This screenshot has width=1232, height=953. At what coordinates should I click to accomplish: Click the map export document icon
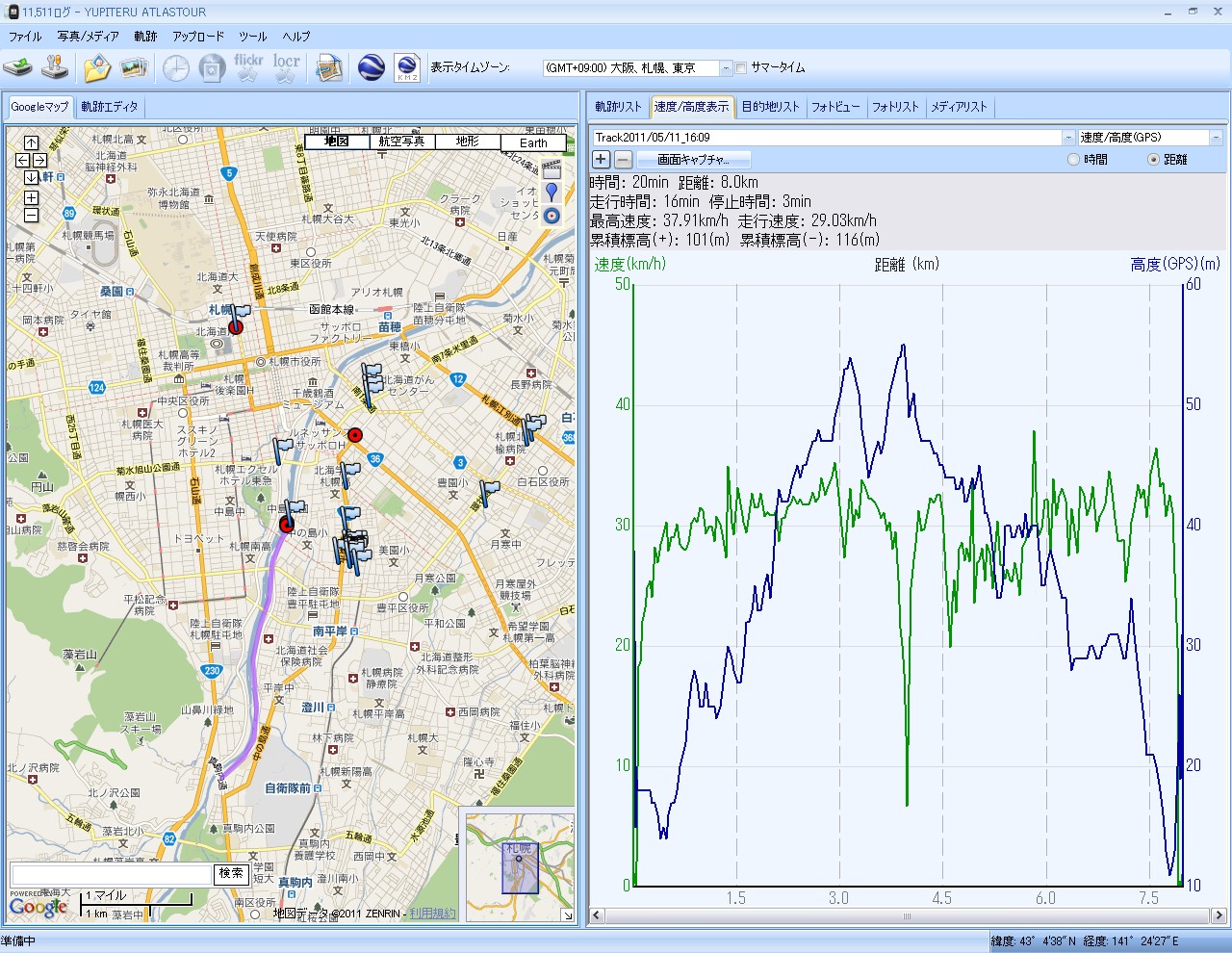[329, 67]
